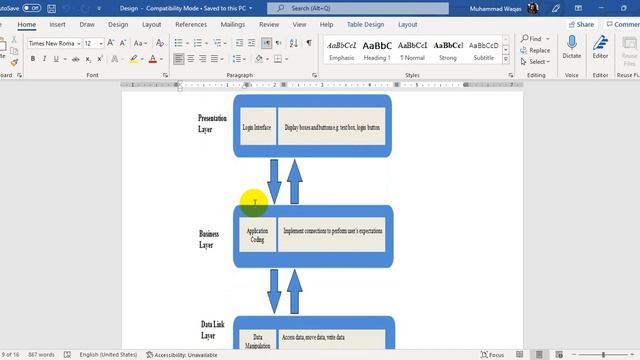
Task: Align text right
Action: [202, 59]
